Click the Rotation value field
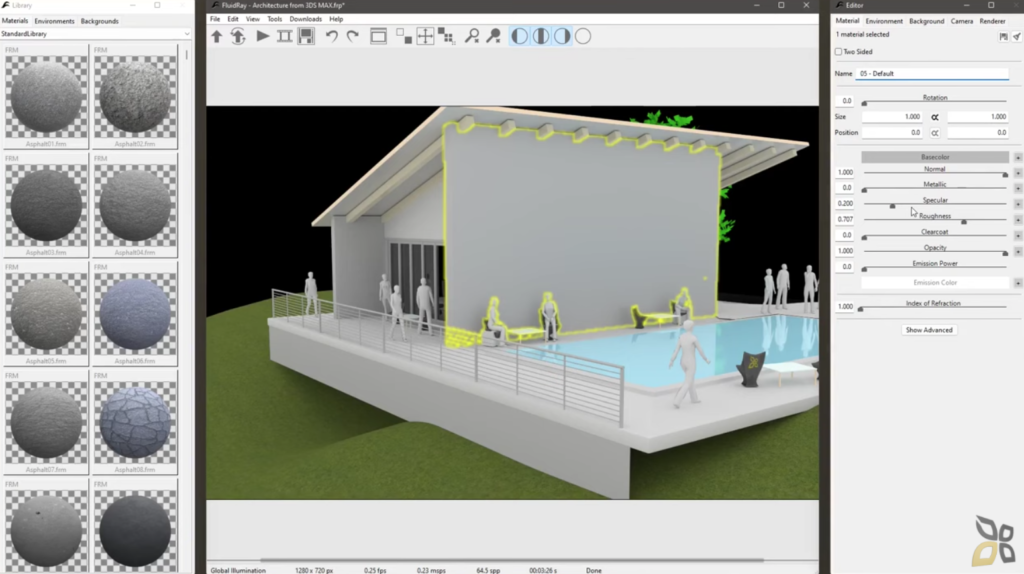This screenshot has width=1024, height=574. coord(845,101)
